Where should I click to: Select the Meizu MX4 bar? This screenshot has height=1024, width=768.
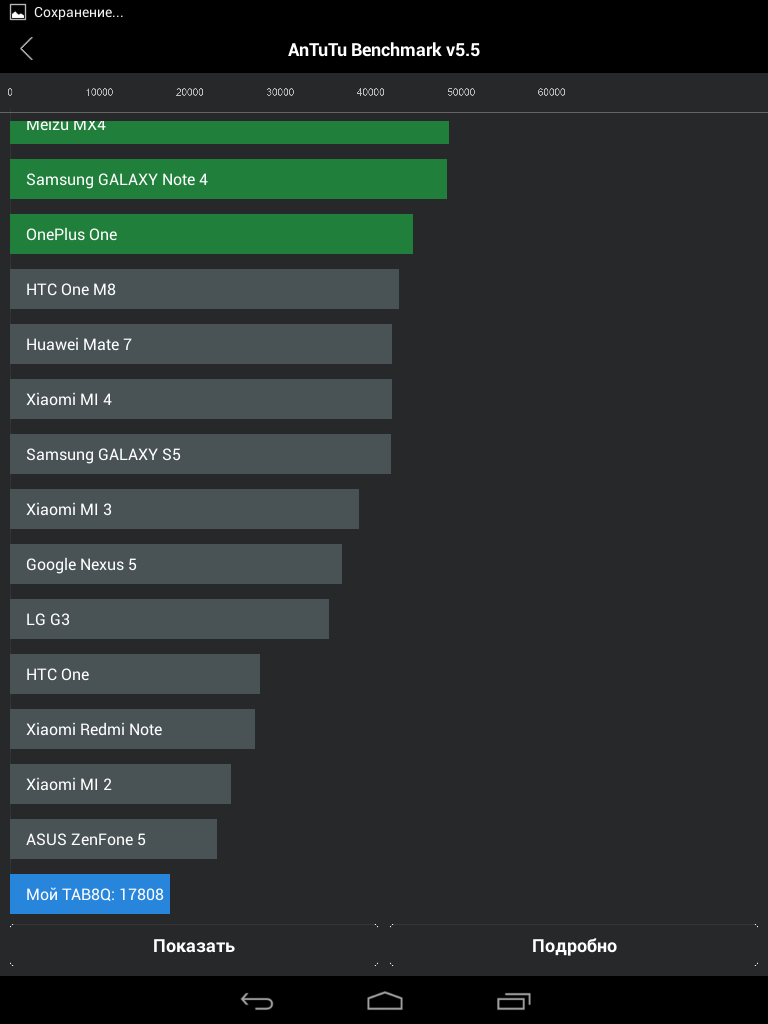pos(229,132)
